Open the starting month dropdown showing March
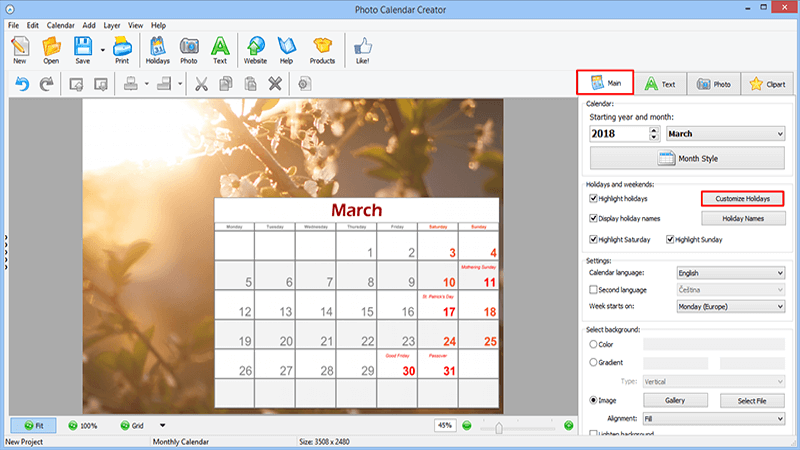This screenshot has height=450, width=800. click(x=726, y=134)
